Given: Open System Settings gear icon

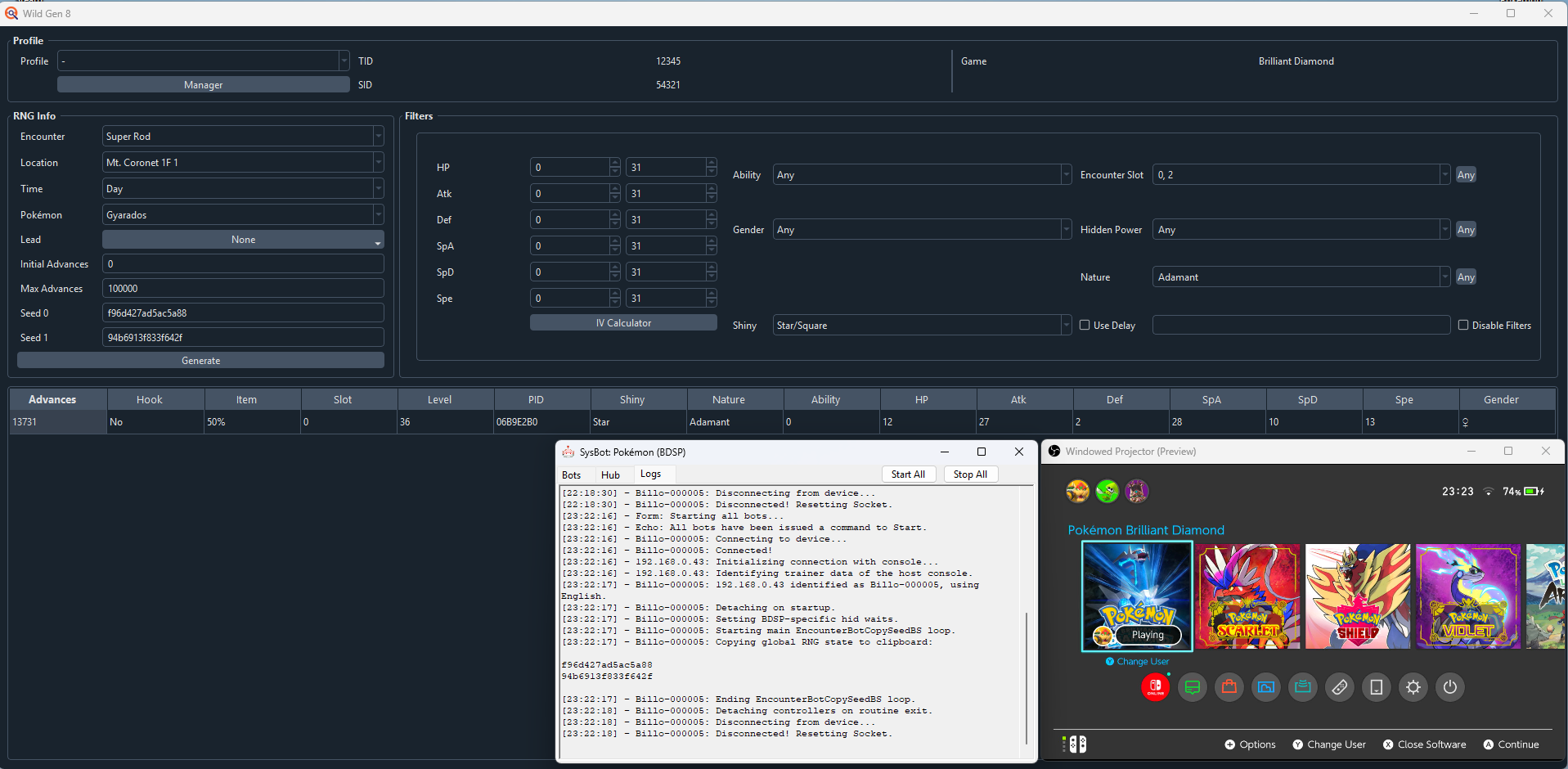Looking at the screenshot, I should coord(1413,687).
